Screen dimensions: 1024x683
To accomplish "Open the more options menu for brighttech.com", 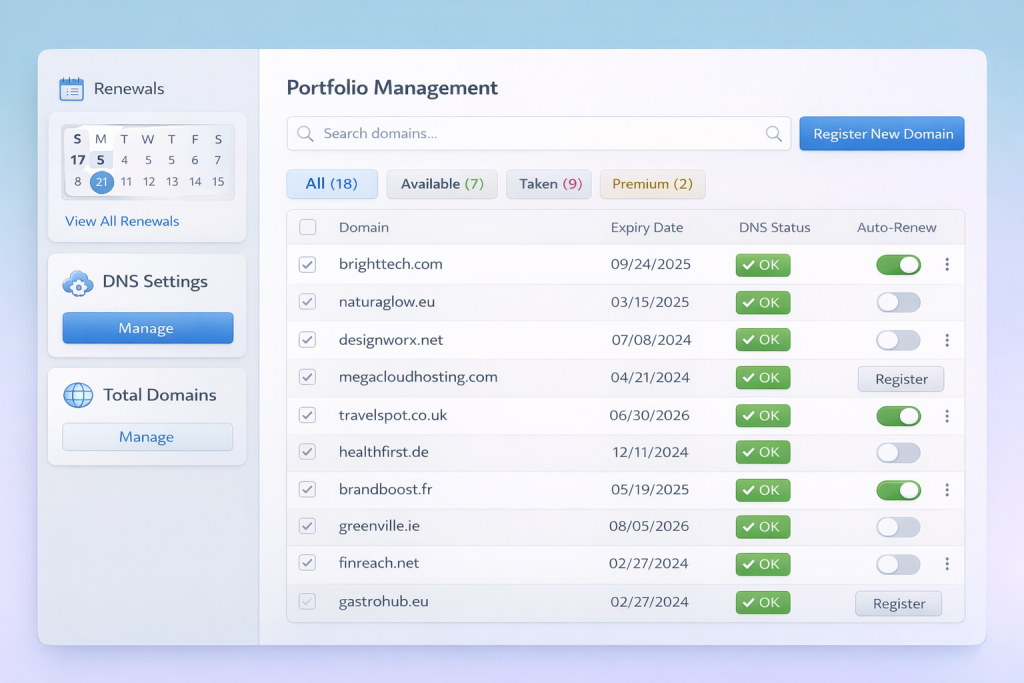I will point(947,264).
